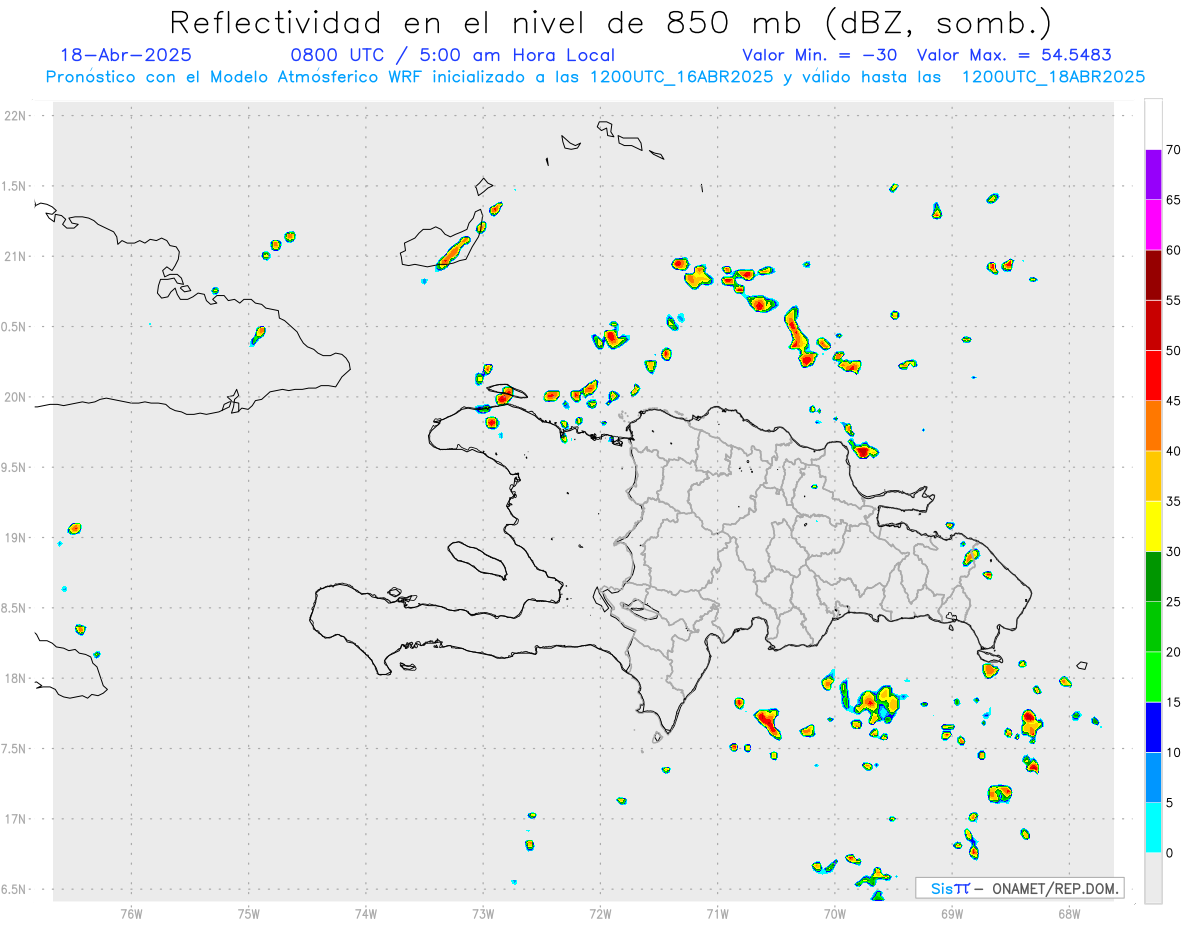
Task: Click the gray below-zero legend band
Action: point(1153,878)
